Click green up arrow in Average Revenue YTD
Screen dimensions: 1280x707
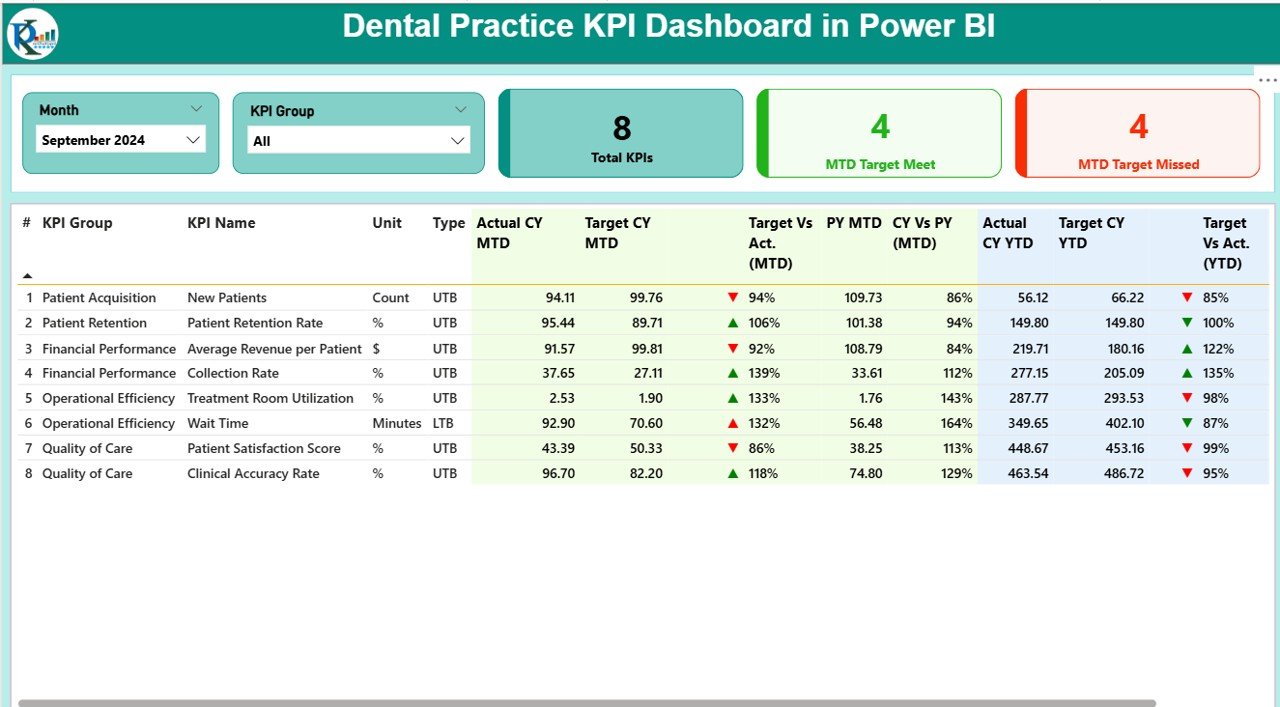(1187, 348)
